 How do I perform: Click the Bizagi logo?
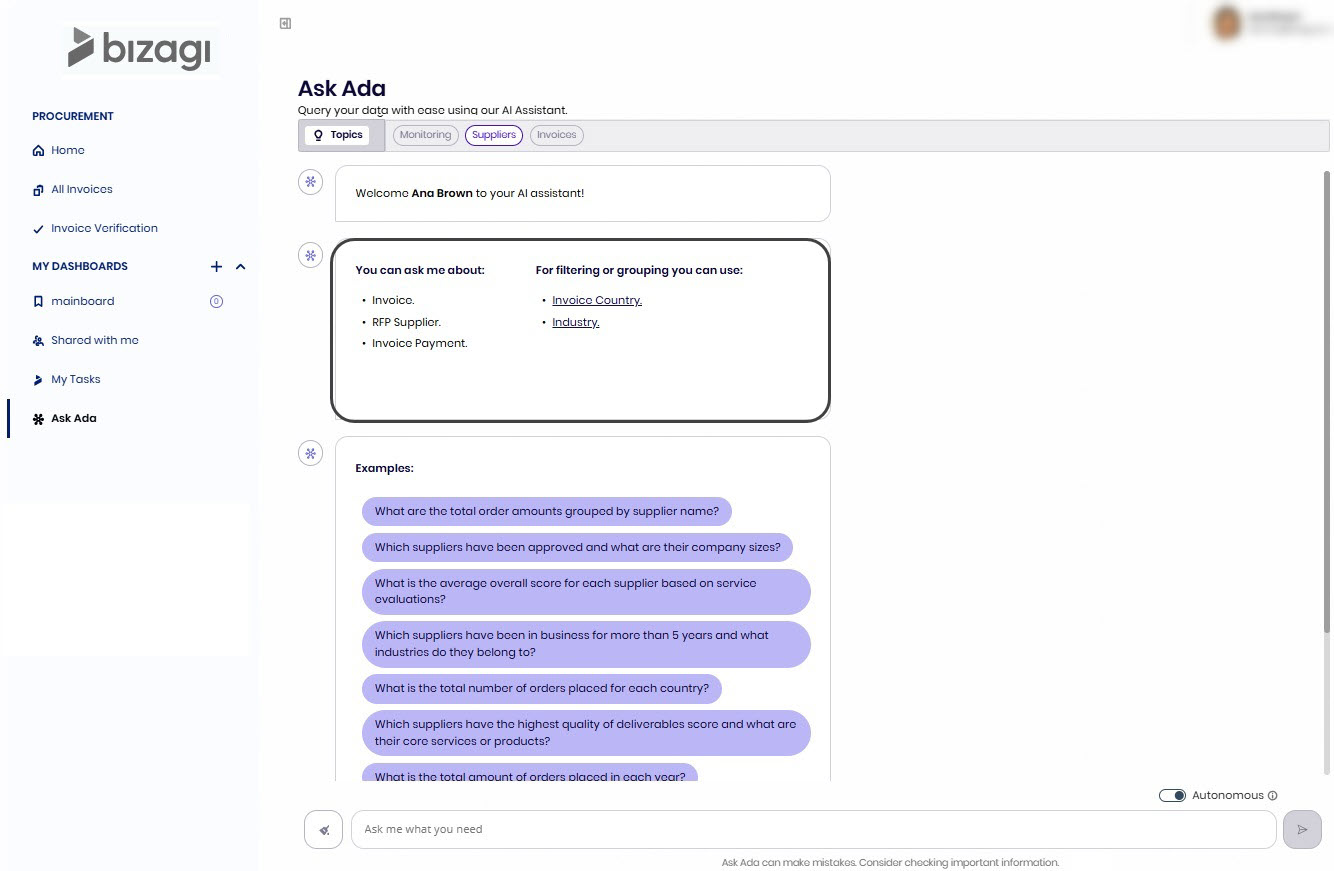(139, 50)
